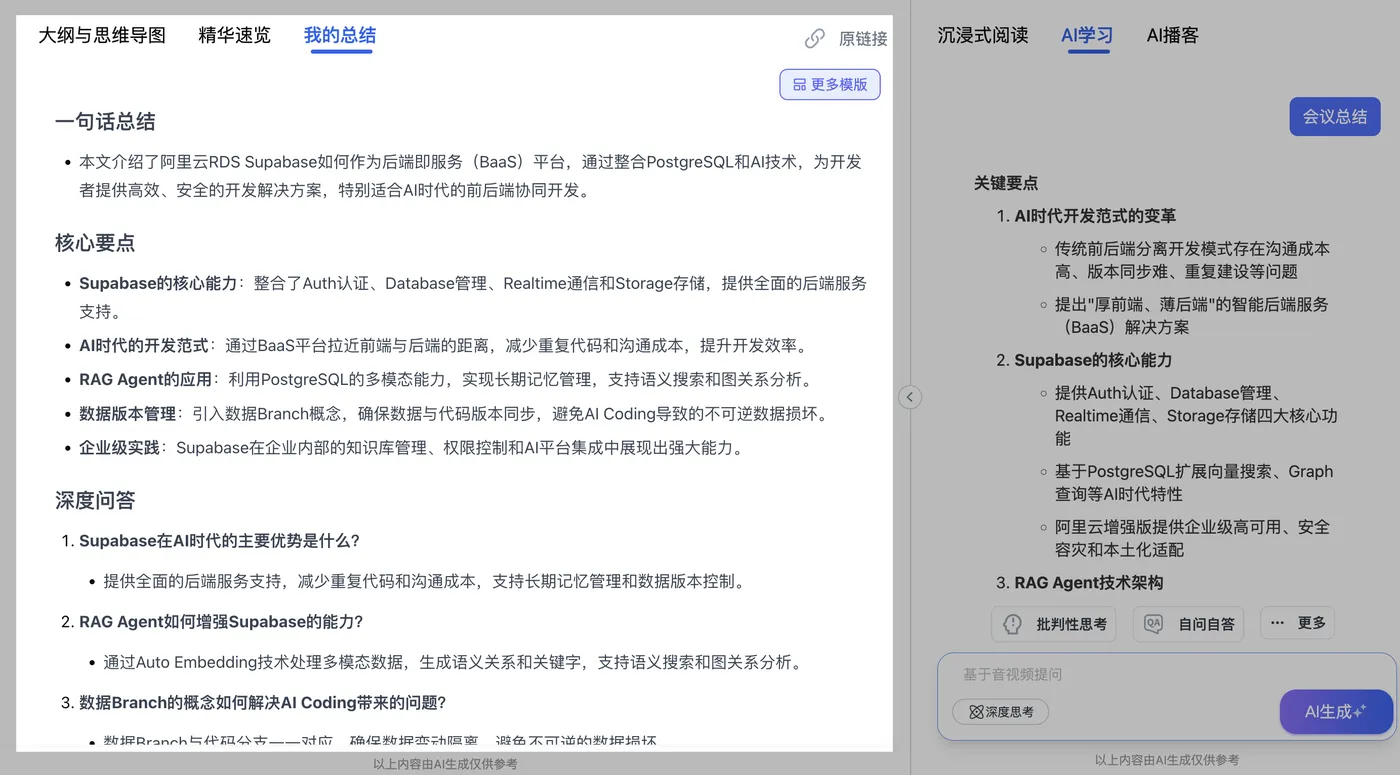The image size is (1400, 775).
Task: Select the 我的总结 tab
Action: 340,35
